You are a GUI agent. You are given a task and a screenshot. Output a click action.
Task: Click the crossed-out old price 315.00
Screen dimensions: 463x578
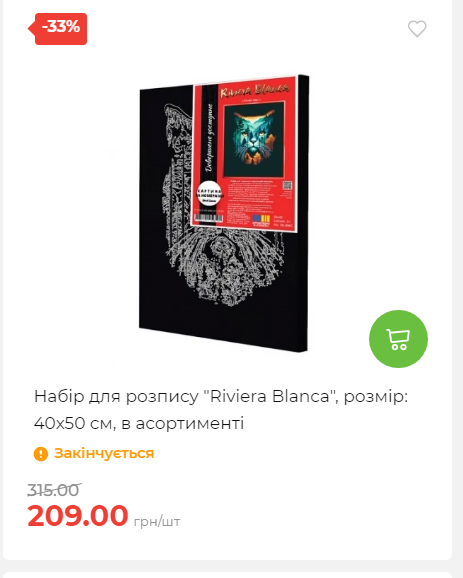click(54, 490)
